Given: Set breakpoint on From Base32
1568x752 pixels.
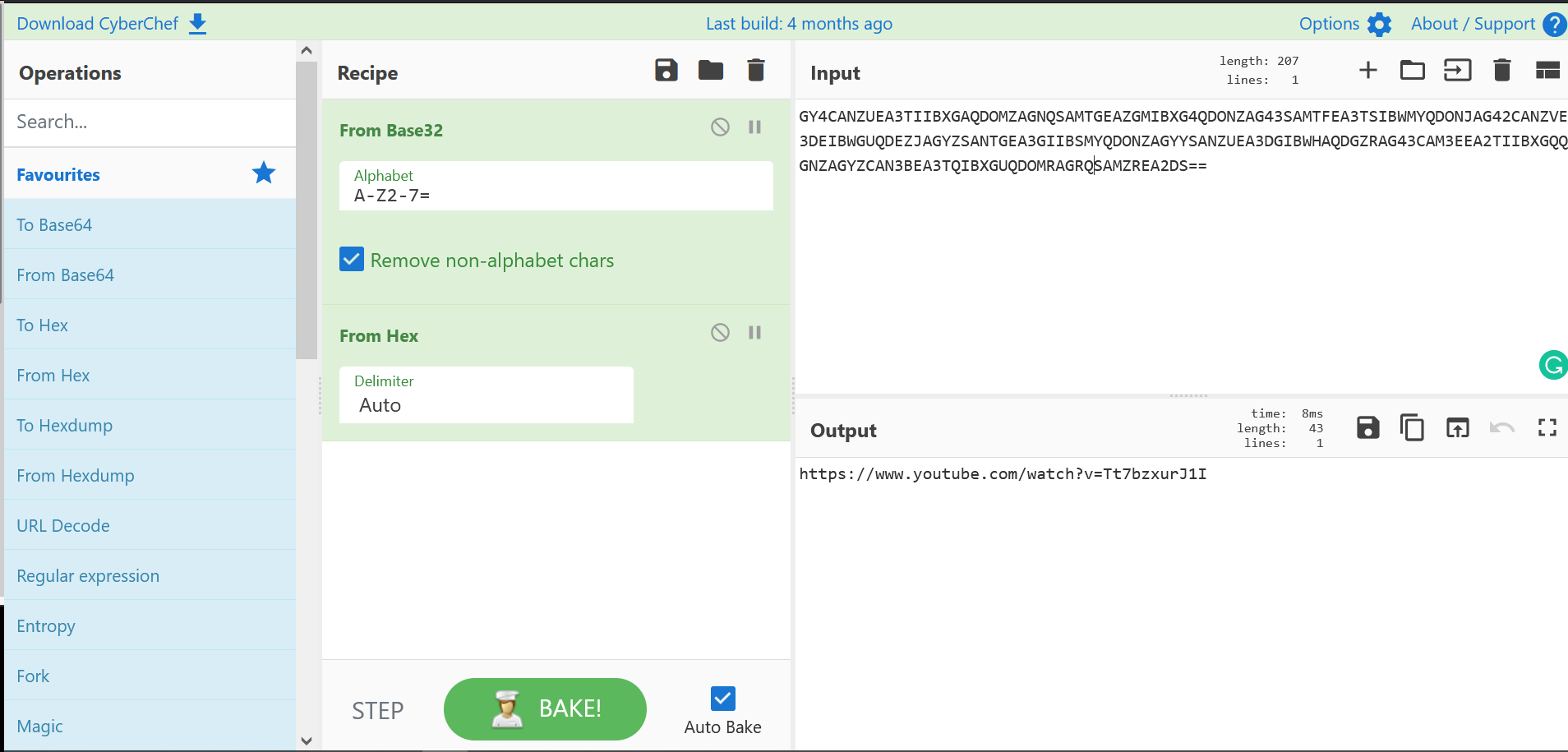Looking at the screenshot, I should (x=754, y=127).
